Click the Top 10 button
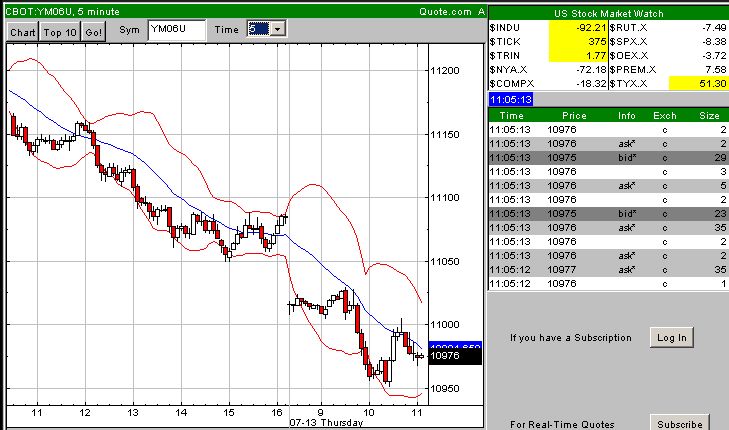The height and width of the screenshot is (430, 729). point(60,32)
